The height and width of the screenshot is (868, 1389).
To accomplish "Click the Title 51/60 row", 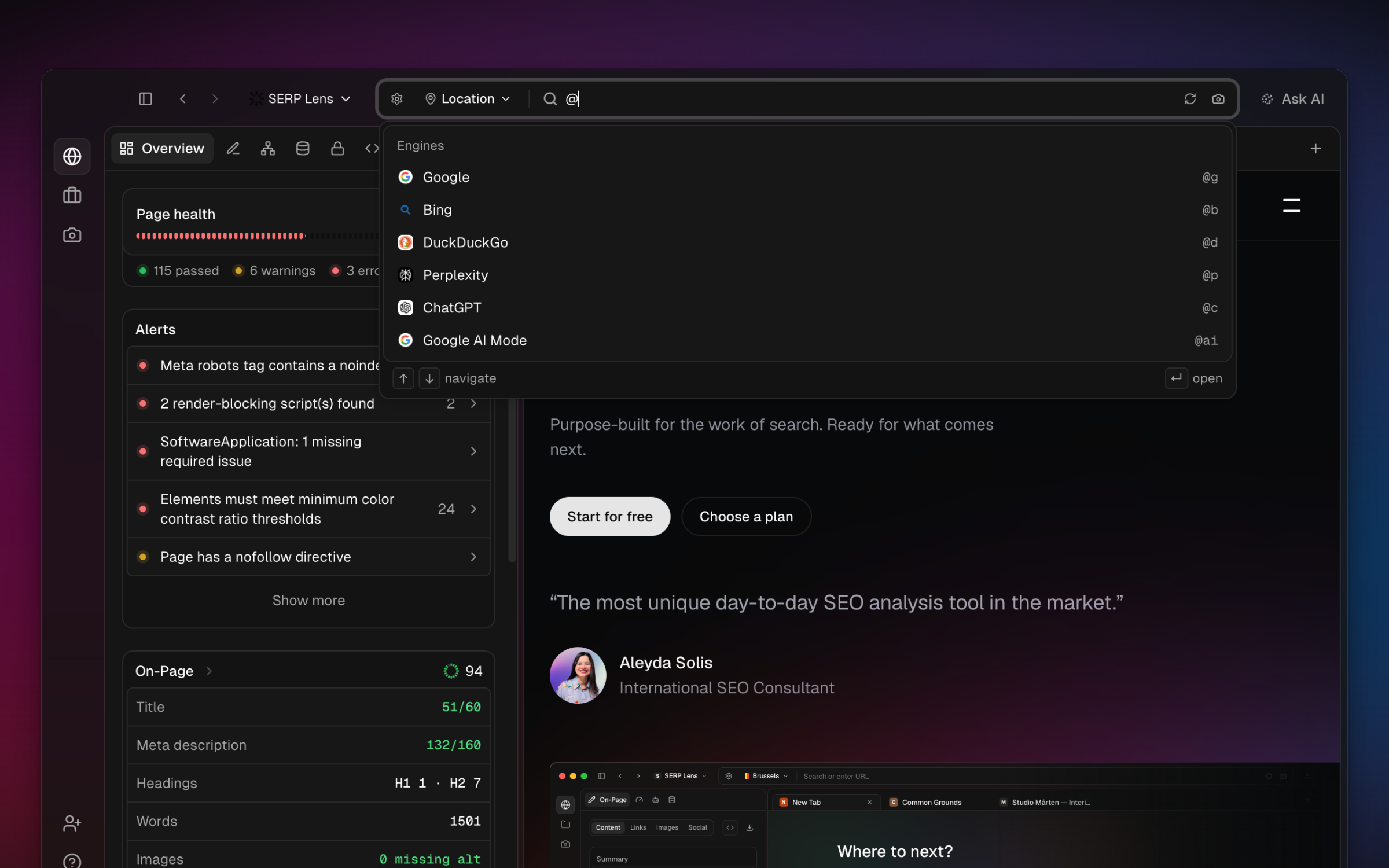I will tap(308, 707).
